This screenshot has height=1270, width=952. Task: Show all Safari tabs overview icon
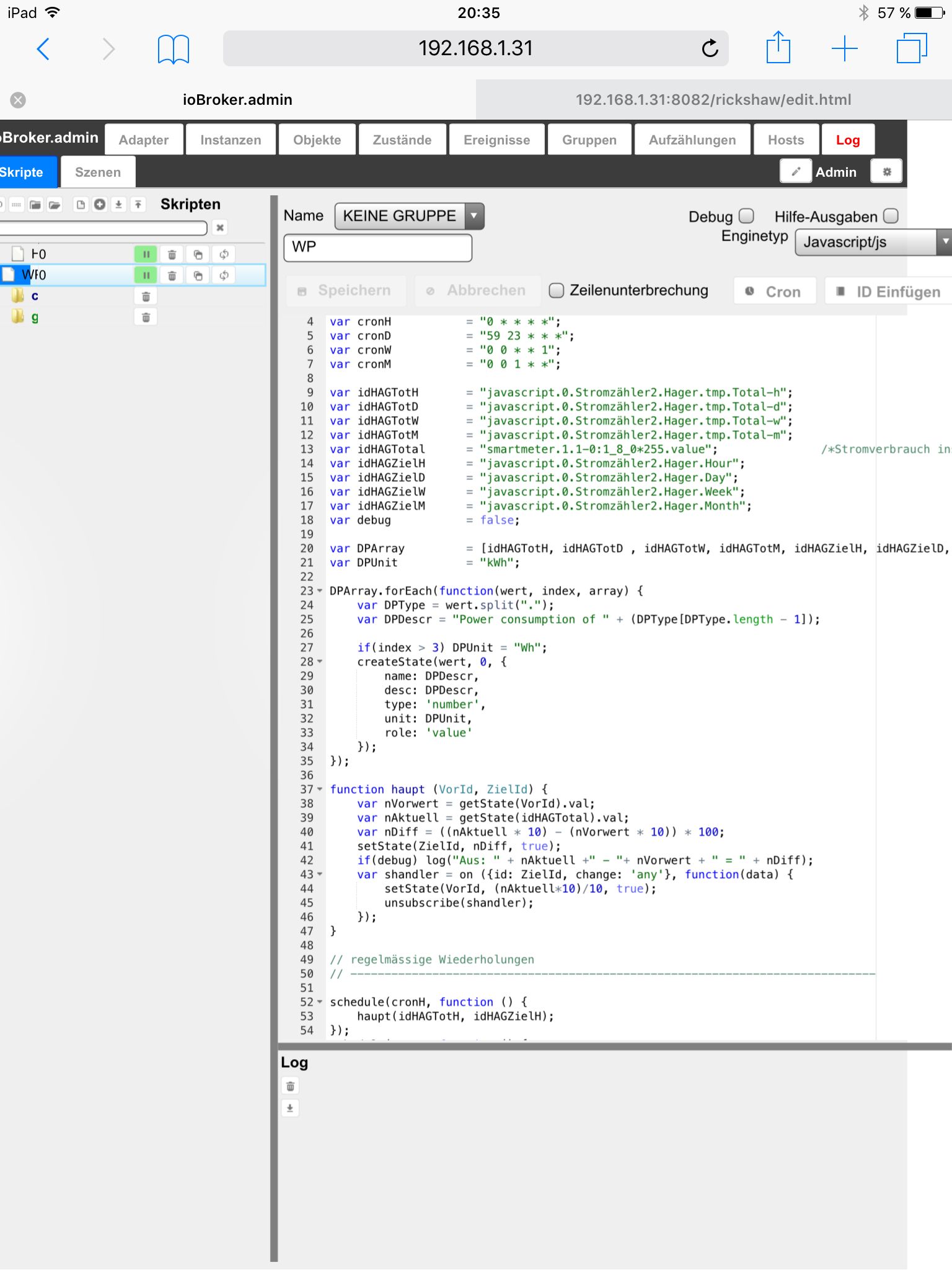(912, 48)
